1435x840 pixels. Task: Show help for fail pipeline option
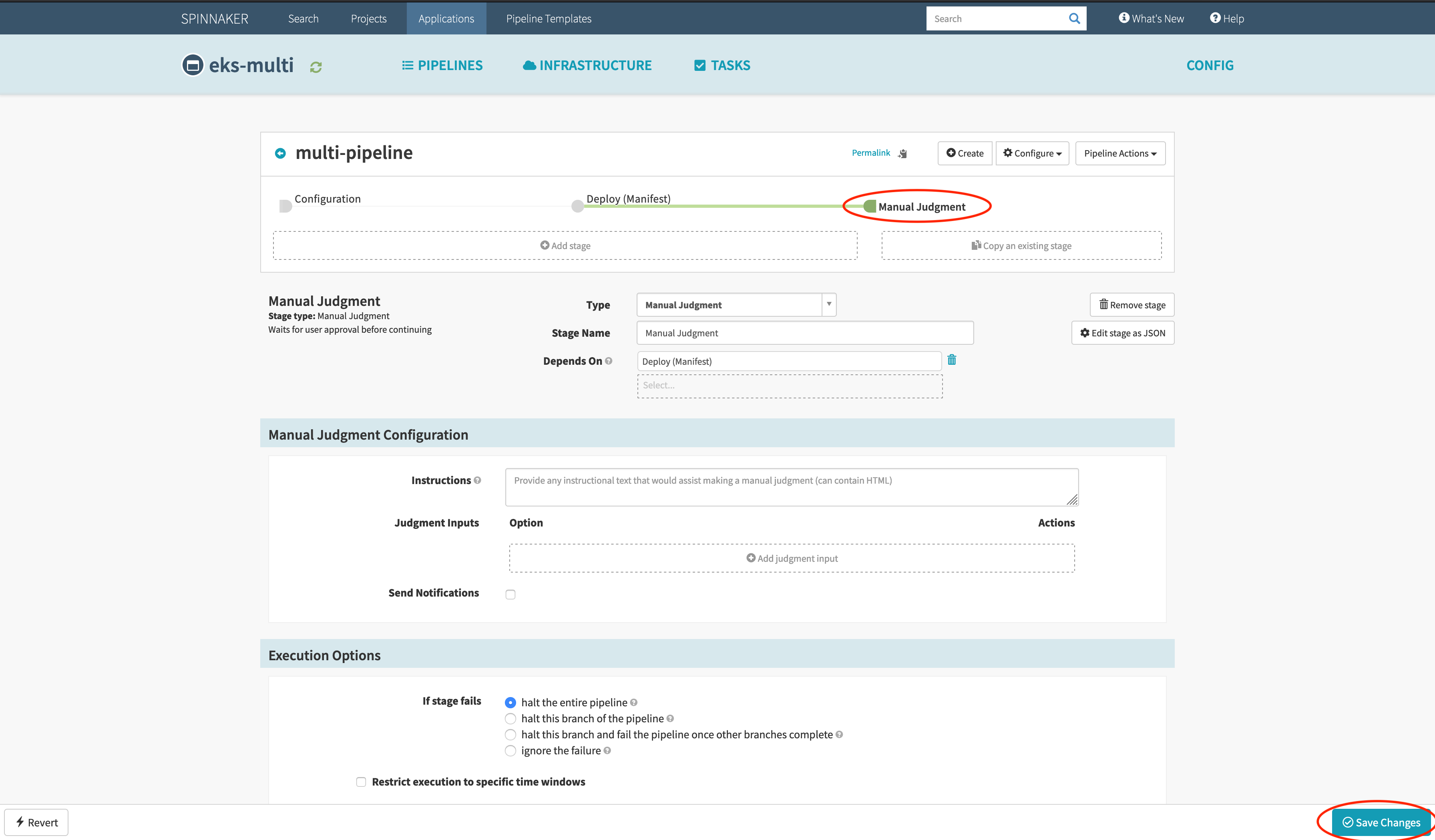[x=839, y=734]
